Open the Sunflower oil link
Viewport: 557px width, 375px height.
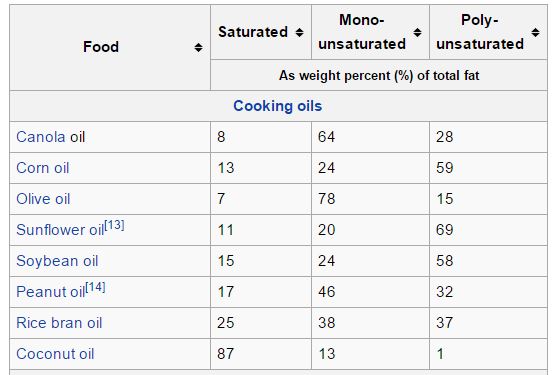coord(60,230)
